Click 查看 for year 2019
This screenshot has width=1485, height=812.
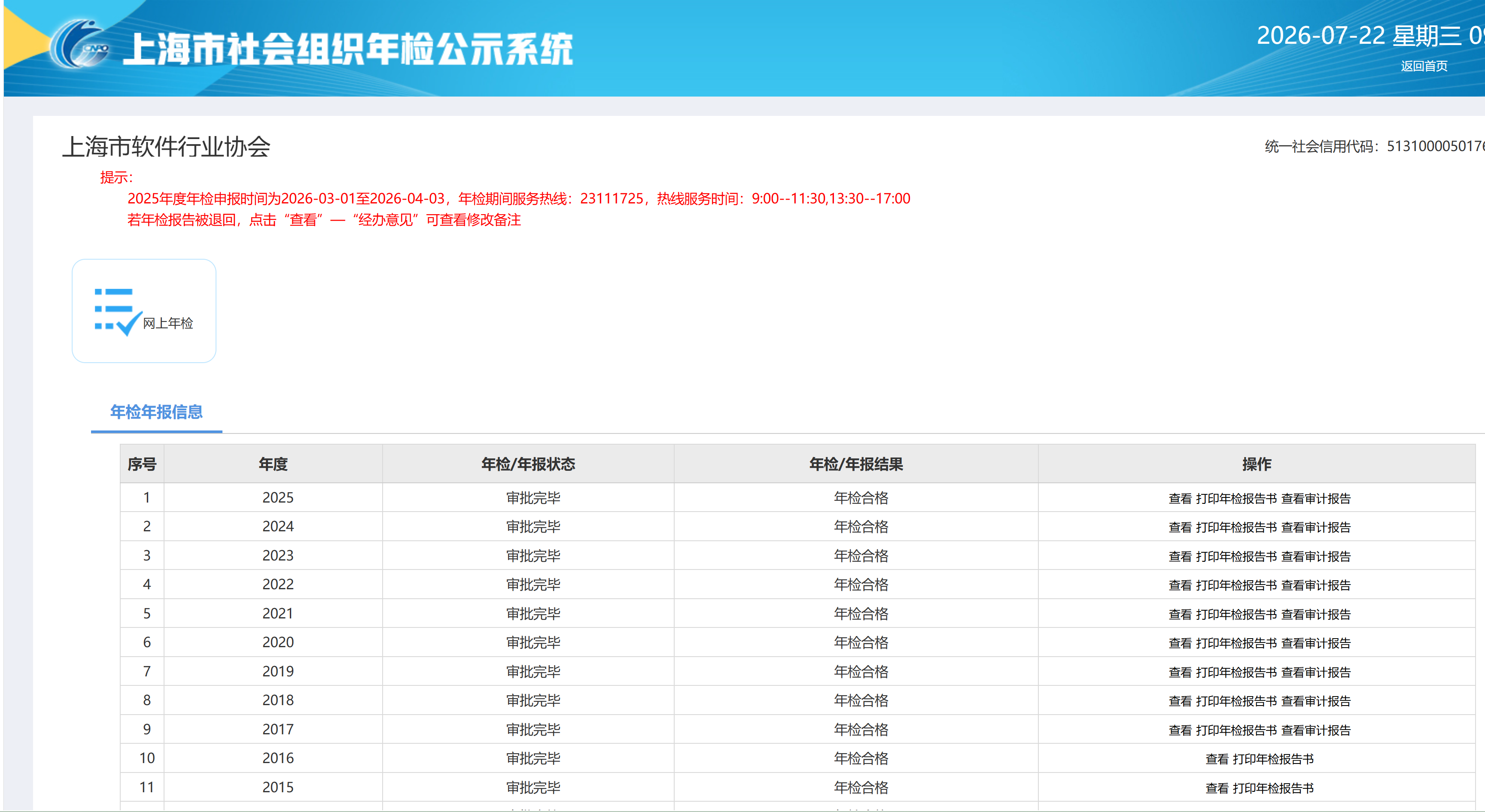(x=1180, y=673)
